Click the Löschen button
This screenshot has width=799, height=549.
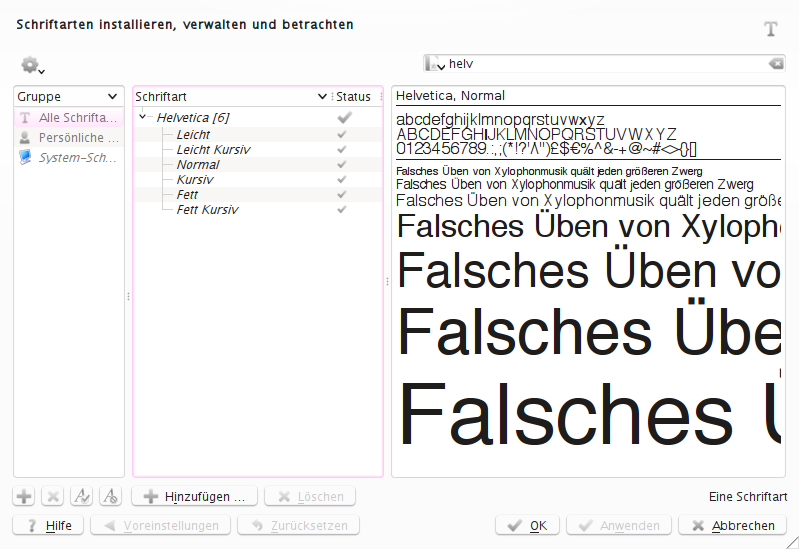click(310, 496)
